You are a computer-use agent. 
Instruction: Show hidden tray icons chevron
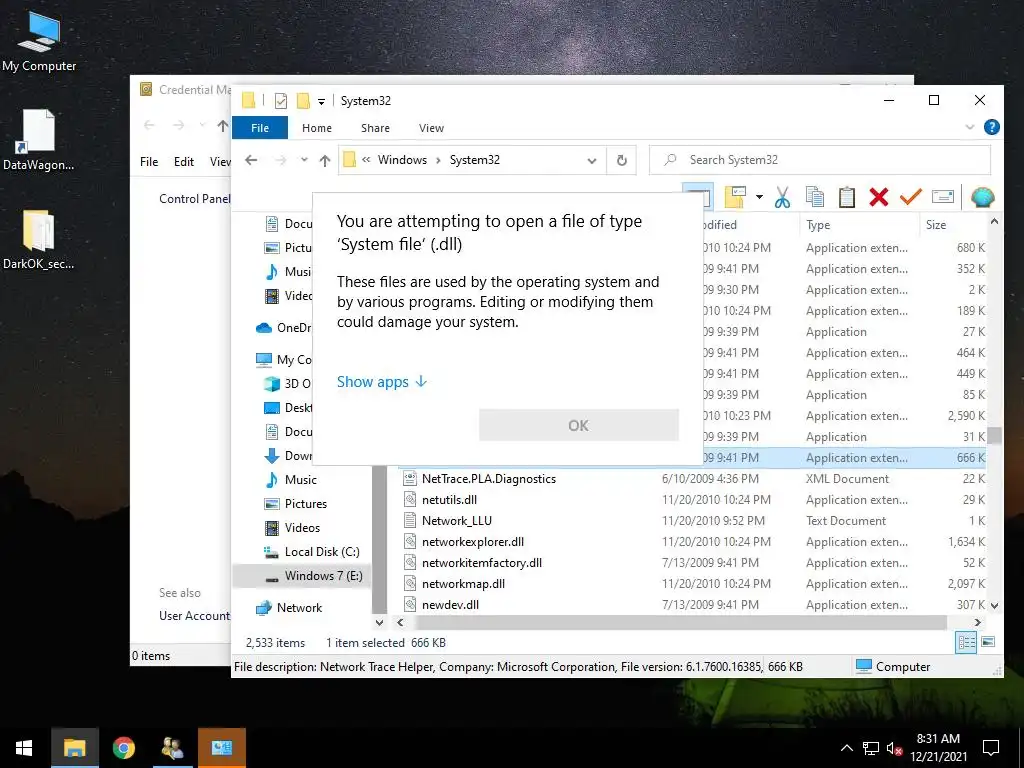point(846,748)
